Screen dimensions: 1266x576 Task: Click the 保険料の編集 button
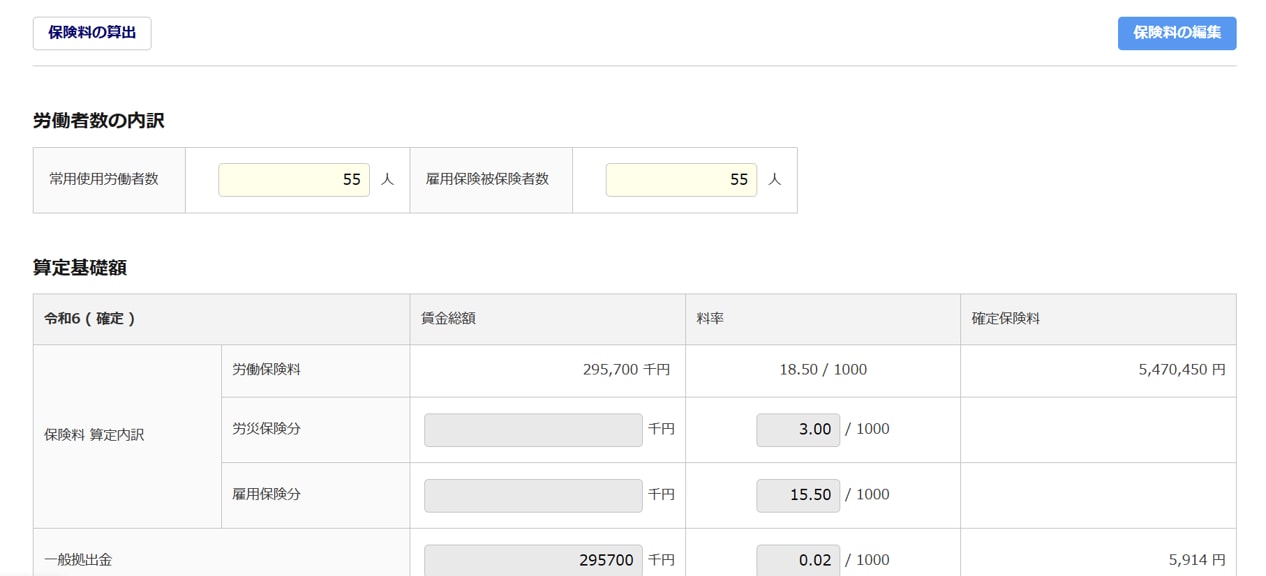(1177, 33)
